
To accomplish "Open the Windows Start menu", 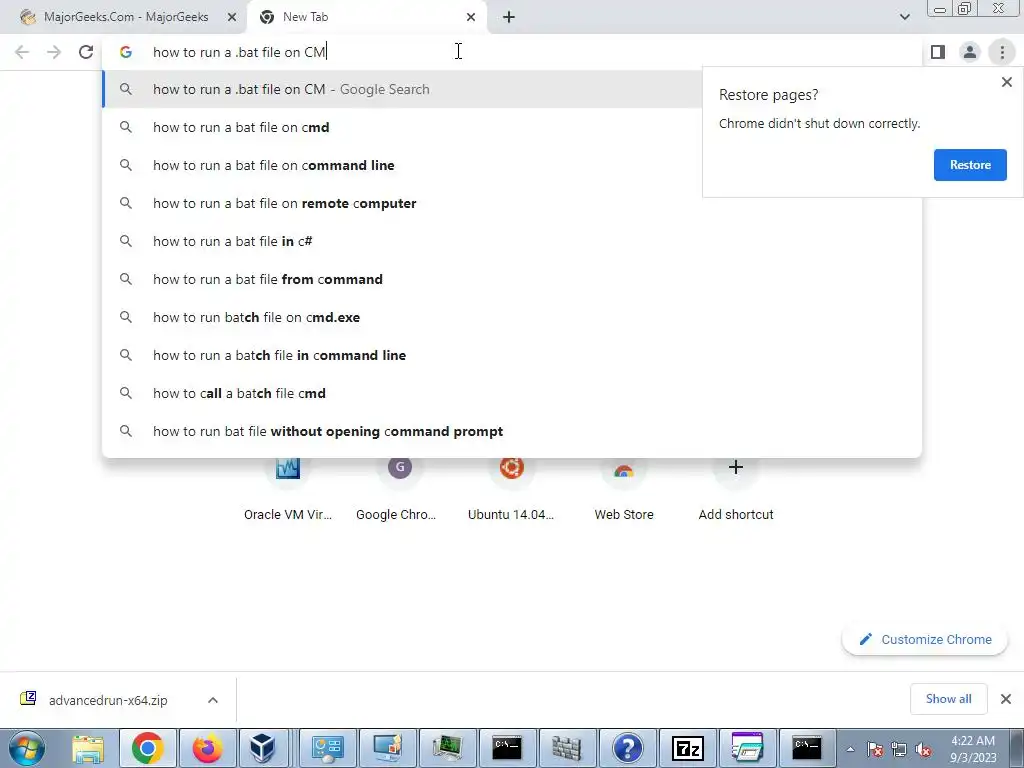I will pos(26,748).
